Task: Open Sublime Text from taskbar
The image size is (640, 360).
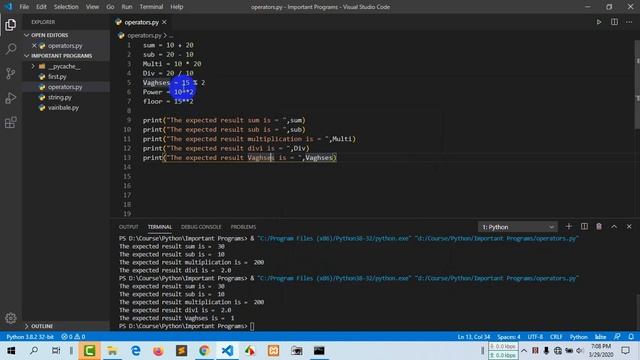Action: coord(181,351)
